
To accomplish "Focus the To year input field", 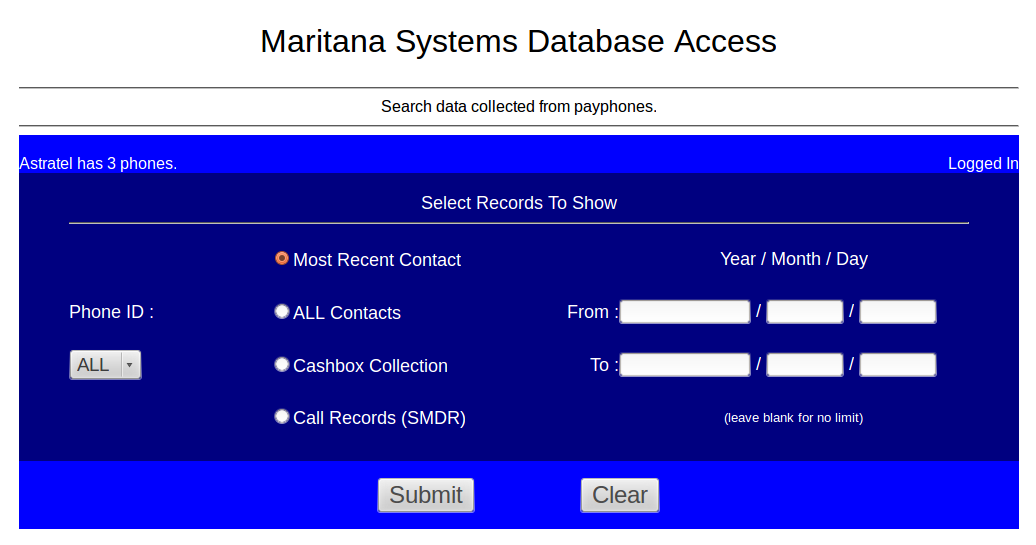I will coord(685,365).
